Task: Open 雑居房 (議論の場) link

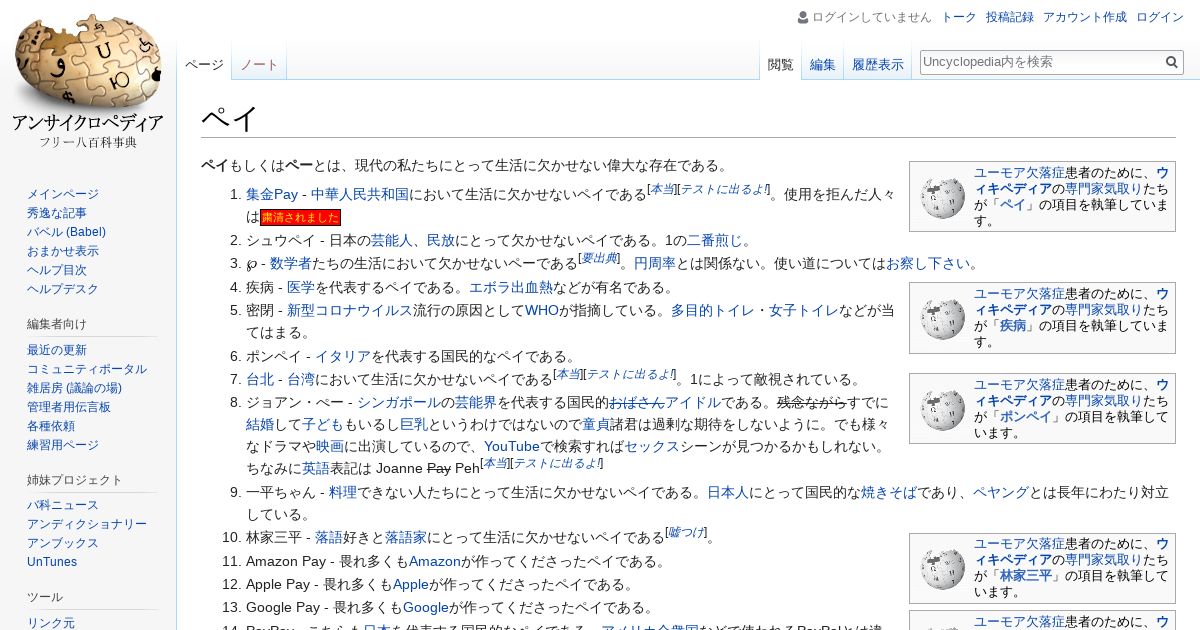Action: point(74,388)
